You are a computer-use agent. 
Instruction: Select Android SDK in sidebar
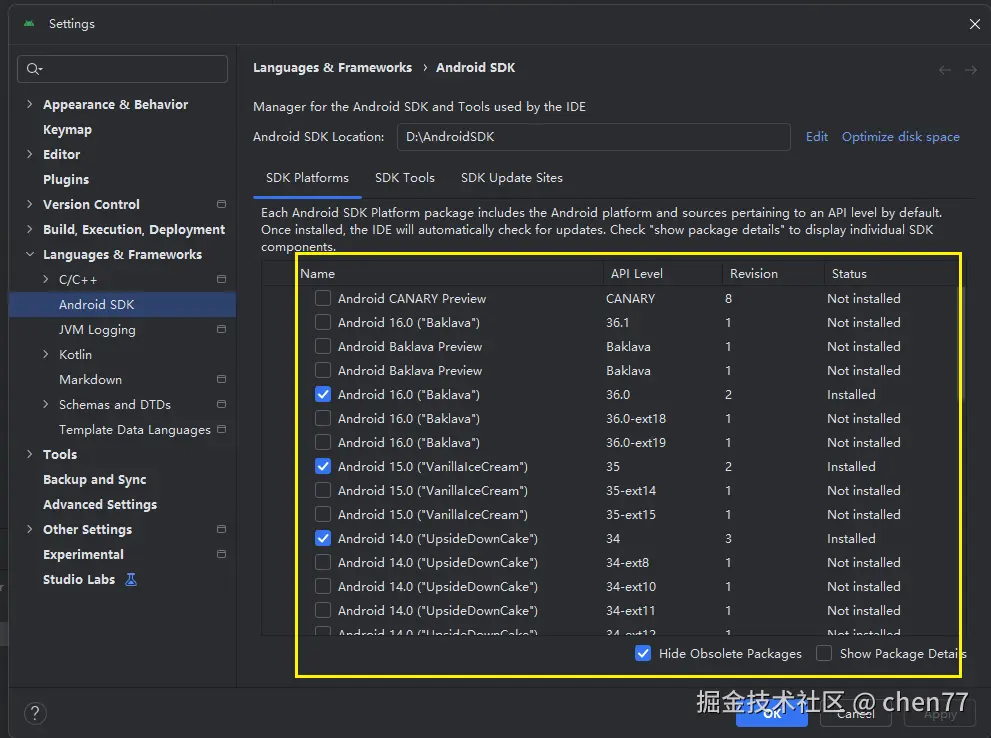coord(123,305)
